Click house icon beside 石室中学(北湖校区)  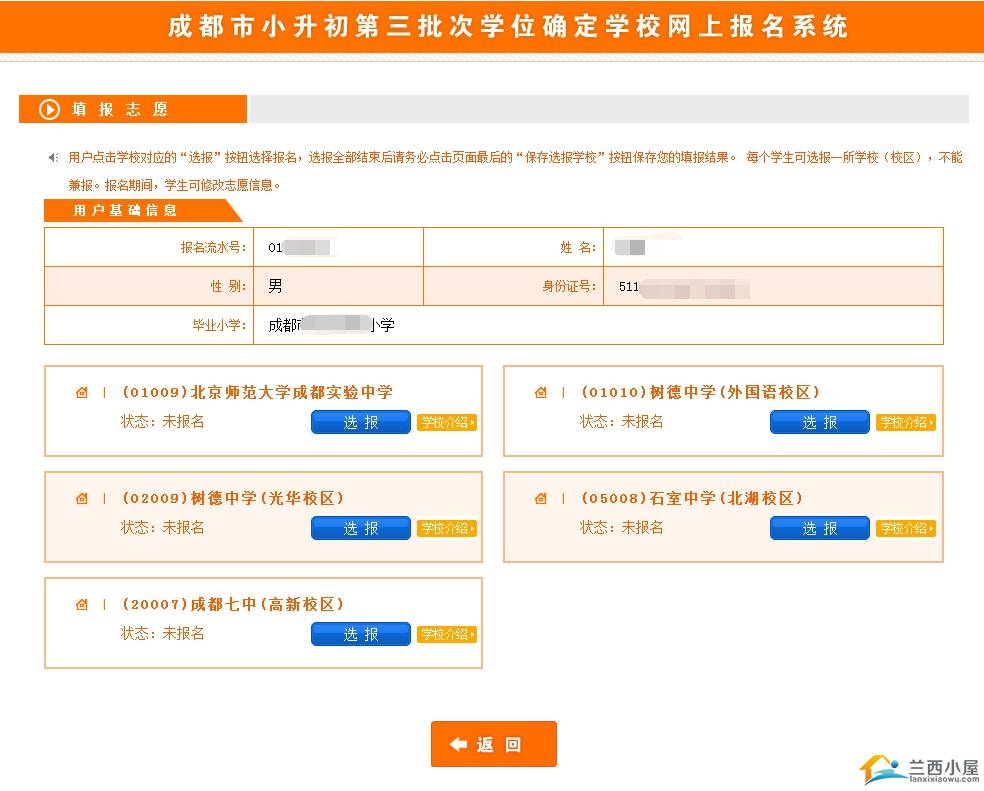coord(541,498)
